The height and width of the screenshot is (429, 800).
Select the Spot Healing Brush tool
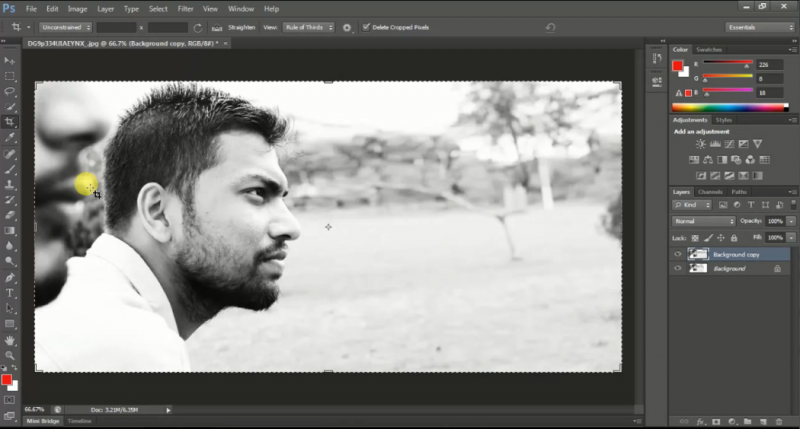[x=10, y=154]
